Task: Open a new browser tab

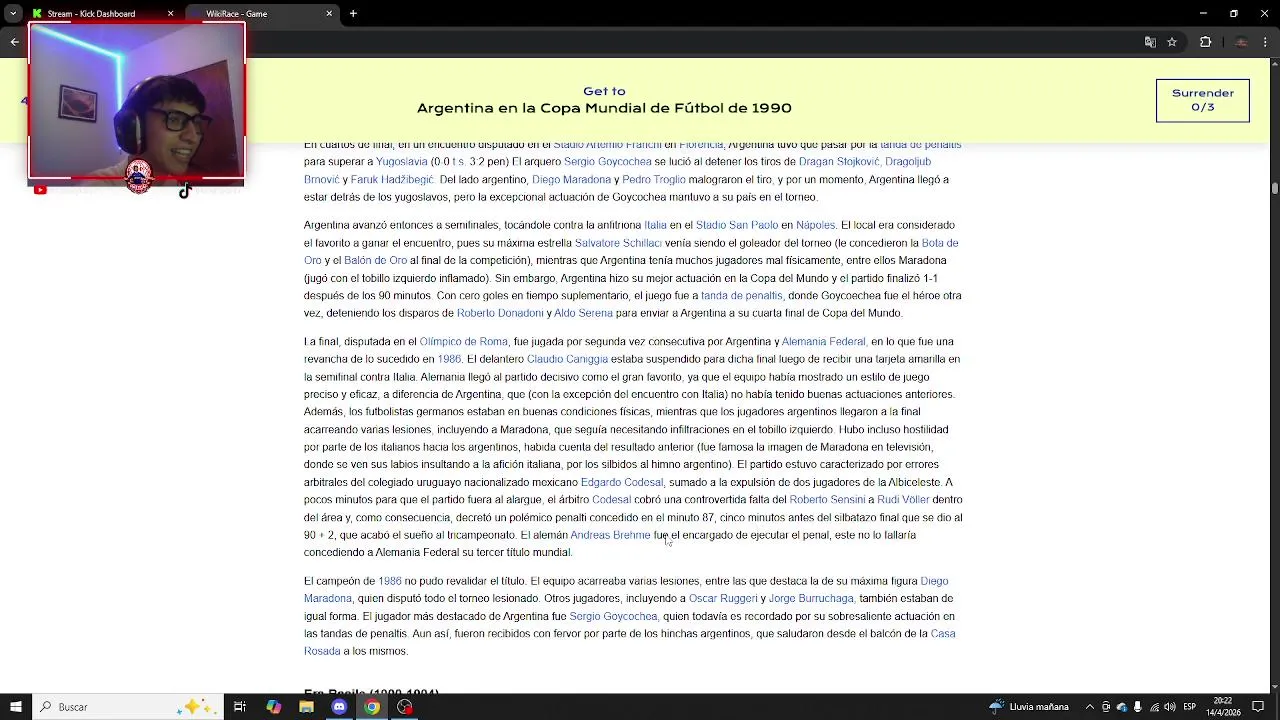Action: click(x=353, y=14)
